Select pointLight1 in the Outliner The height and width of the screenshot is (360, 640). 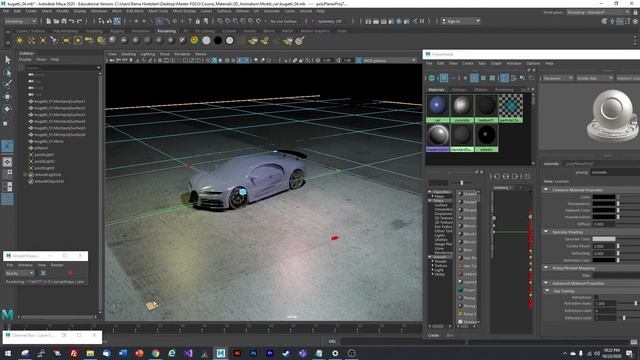click(44, 155)
